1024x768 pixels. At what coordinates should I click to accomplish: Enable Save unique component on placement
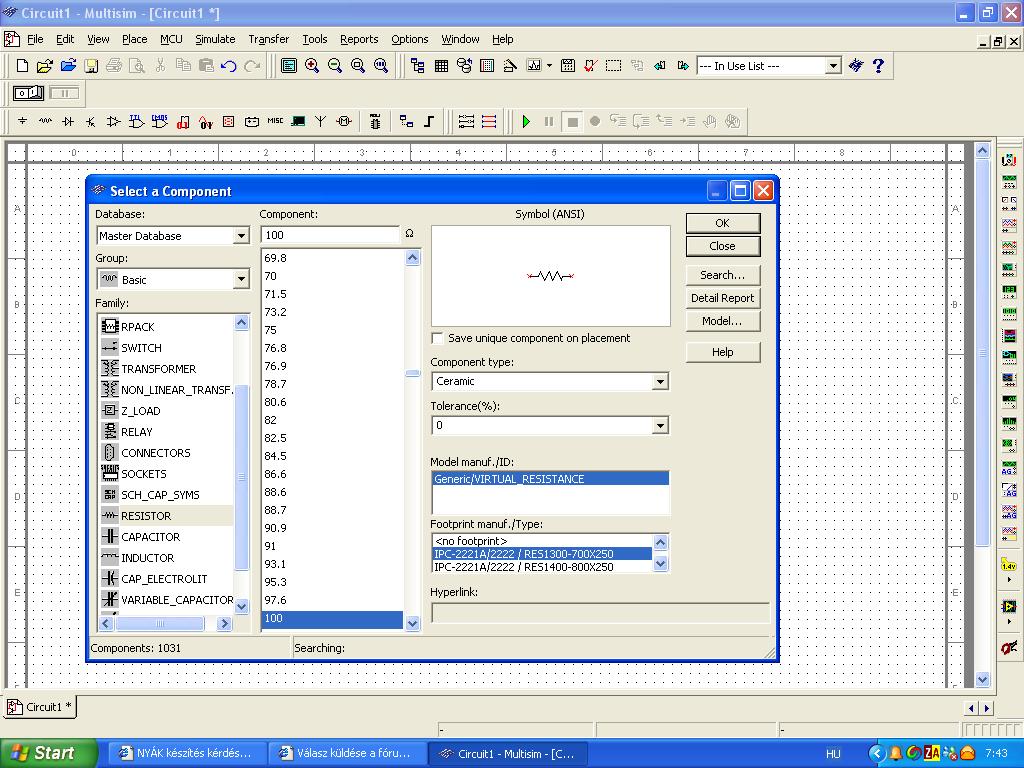[x=438, y=338]
